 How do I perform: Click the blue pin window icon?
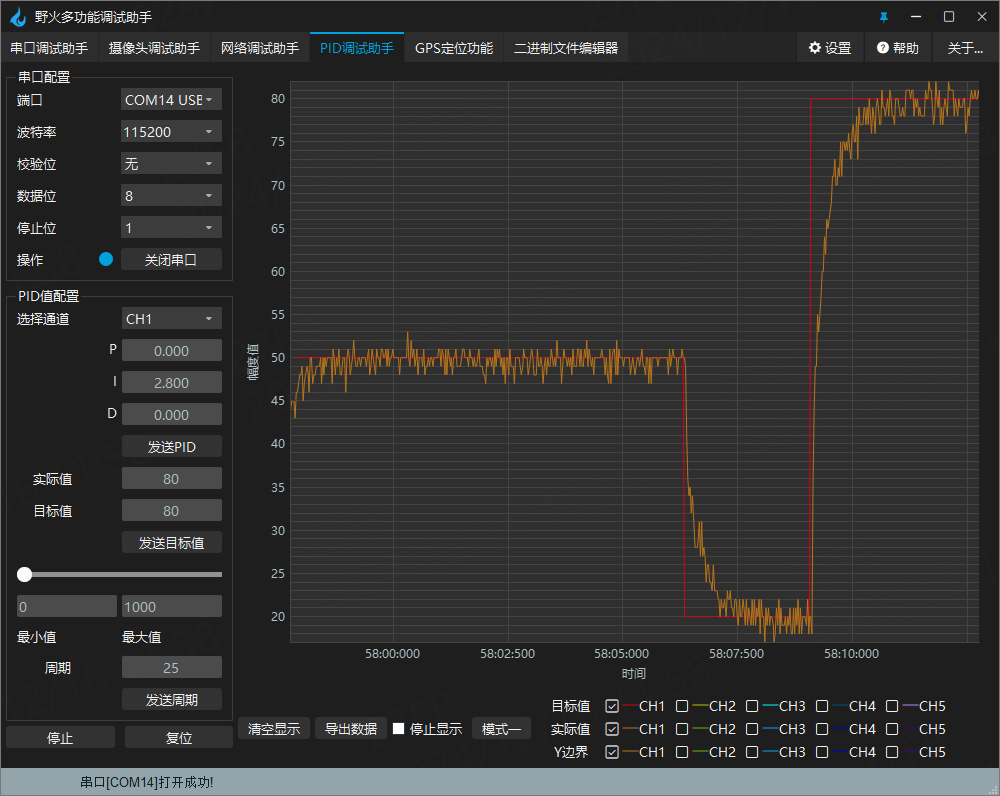[x=884, y=17]
